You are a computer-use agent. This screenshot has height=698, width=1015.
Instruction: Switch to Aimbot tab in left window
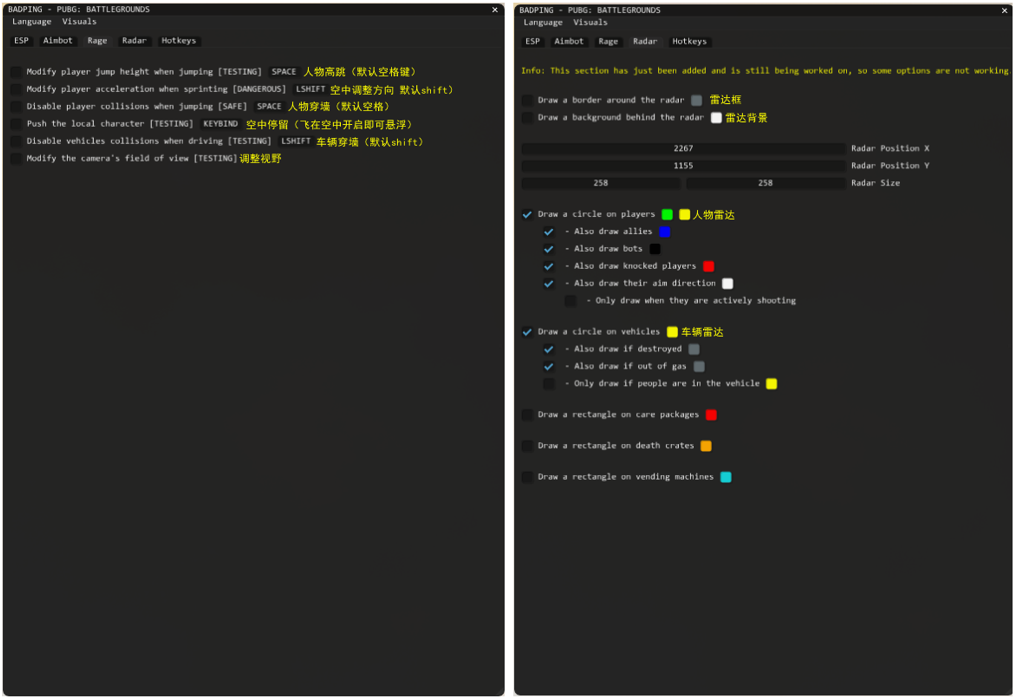click(58, 40)
